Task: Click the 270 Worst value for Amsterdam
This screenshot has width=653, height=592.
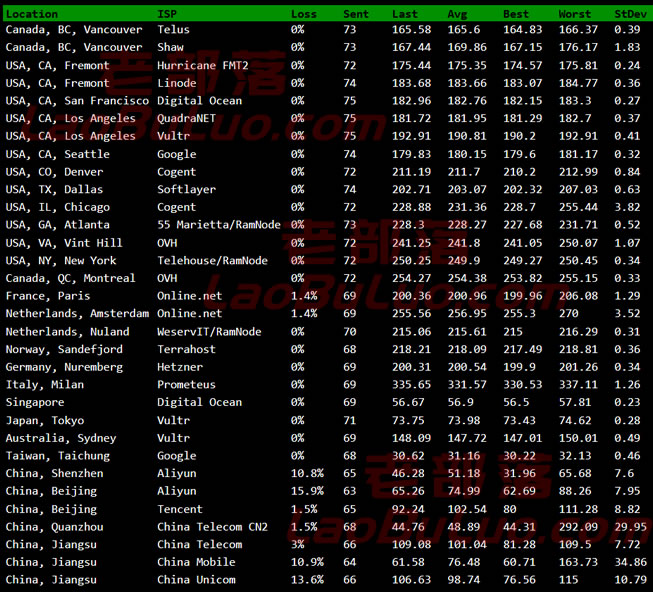Action: (x=568, y=313)
